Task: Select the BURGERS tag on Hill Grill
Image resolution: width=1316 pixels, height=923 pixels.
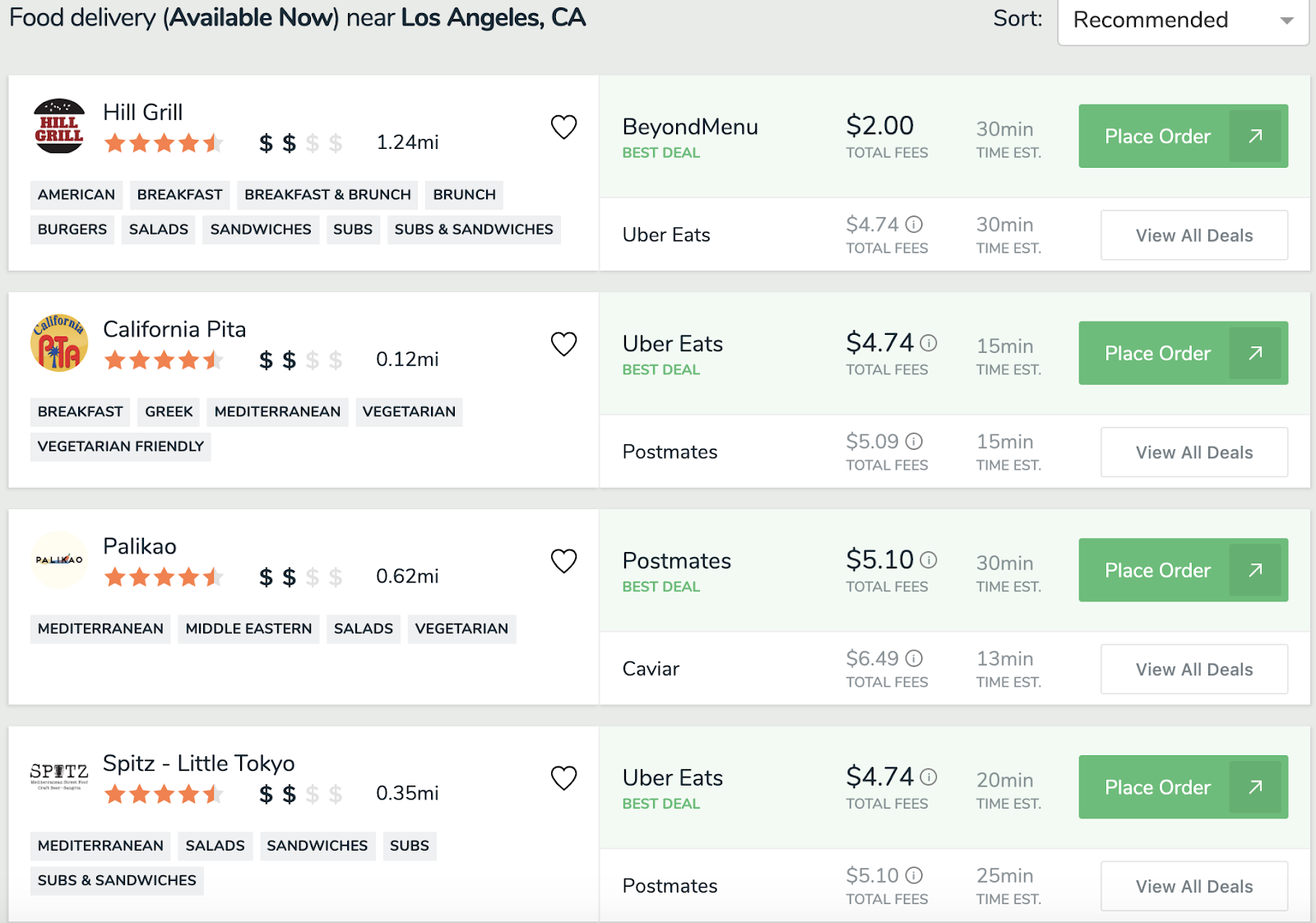Action: [72, 230]
